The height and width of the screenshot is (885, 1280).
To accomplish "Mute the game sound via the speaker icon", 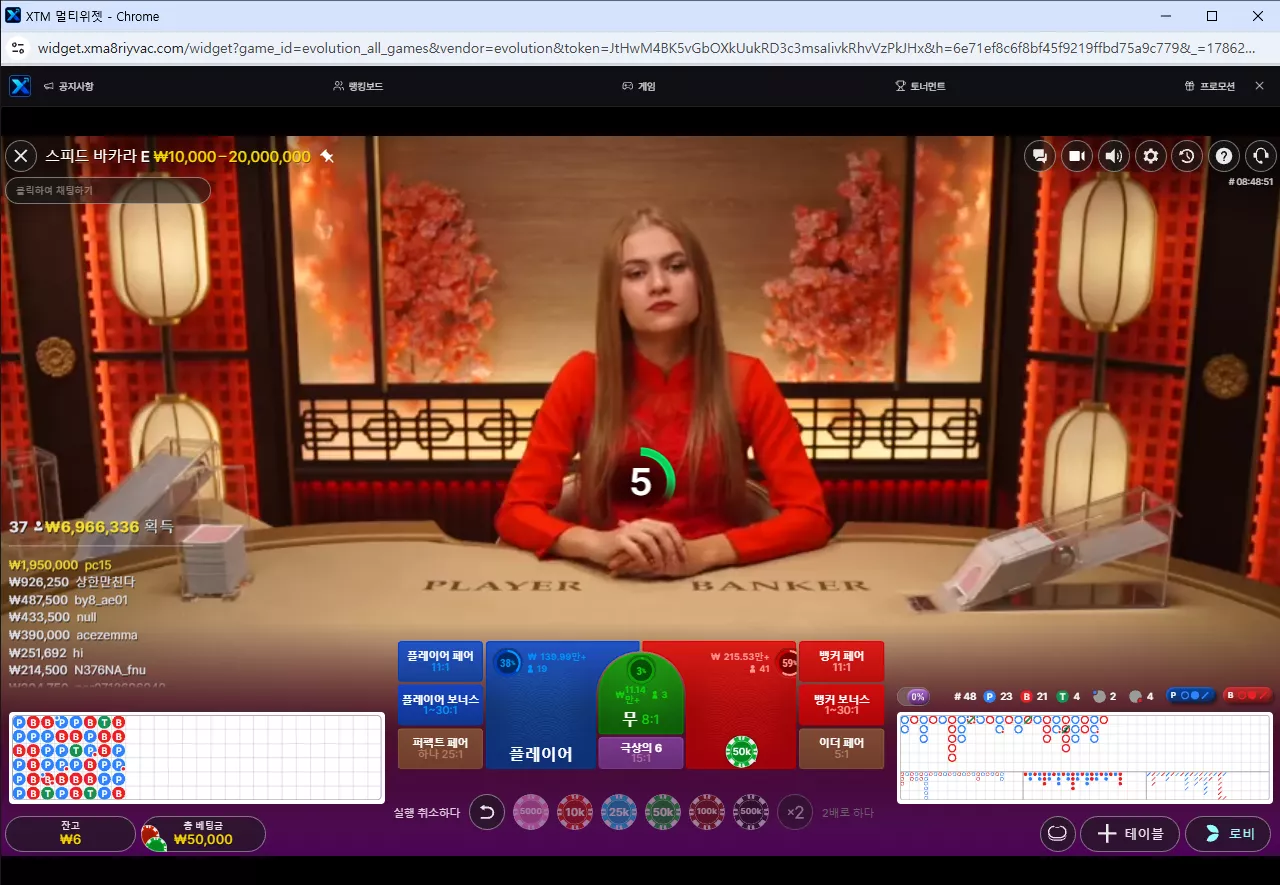I will (x=1114, y=156).
